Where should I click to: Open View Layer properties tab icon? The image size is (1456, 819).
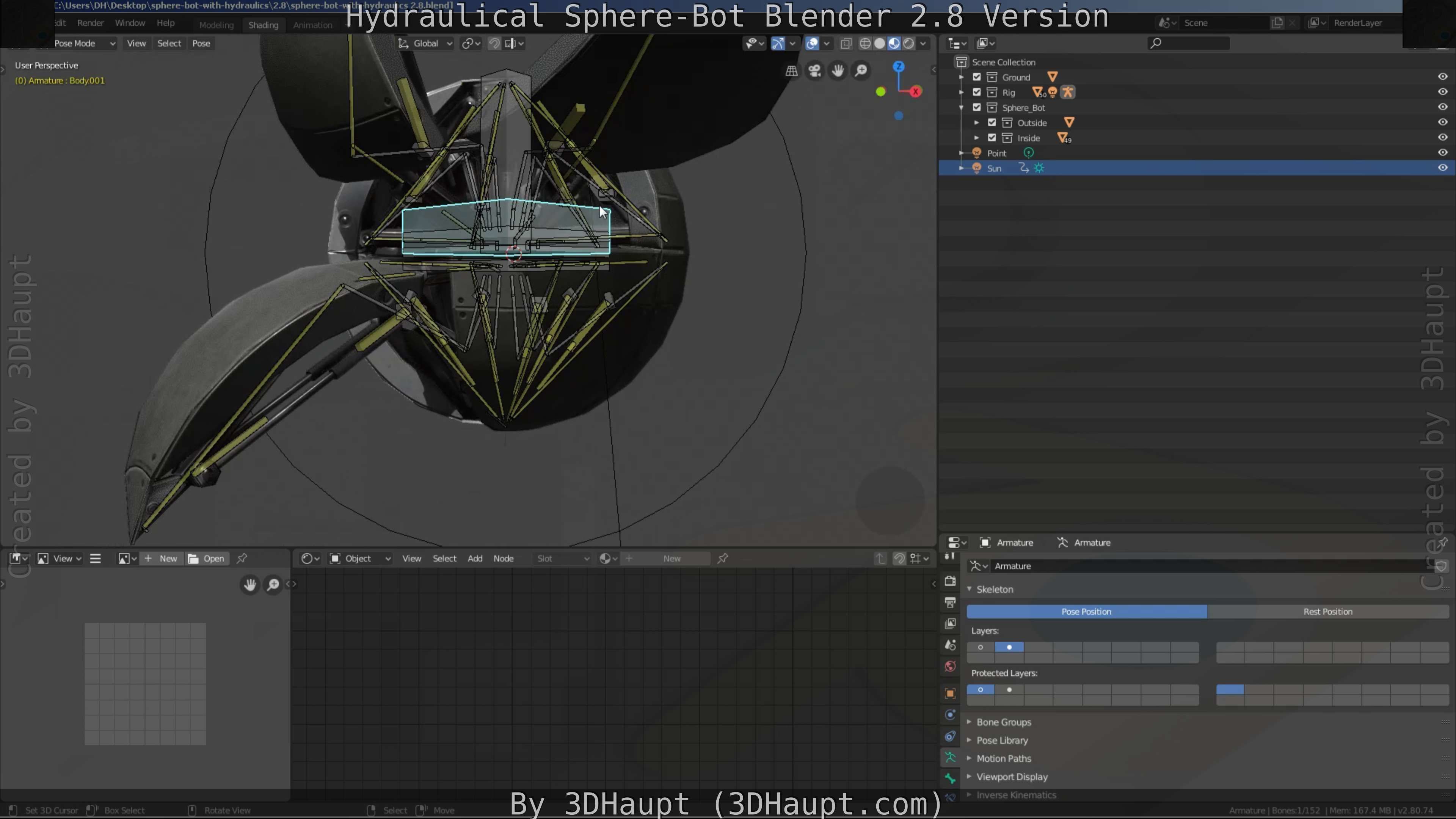950,623
